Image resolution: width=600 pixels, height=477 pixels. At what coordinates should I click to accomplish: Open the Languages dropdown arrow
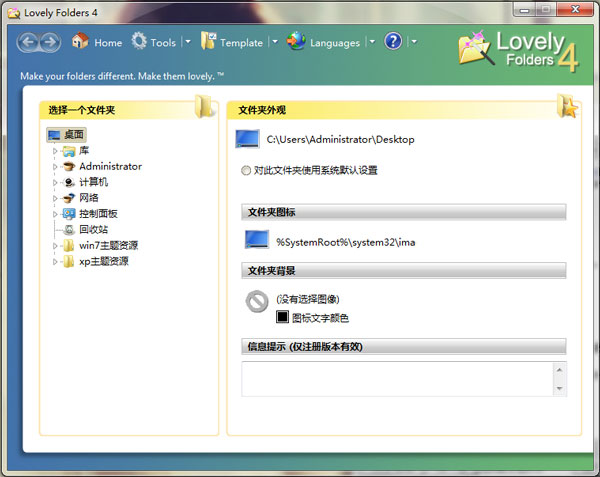coord(372,41)
